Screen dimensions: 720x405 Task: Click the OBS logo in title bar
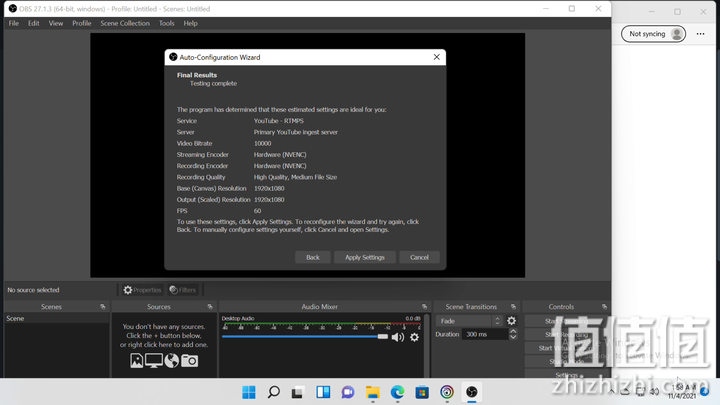pyautogui.click(x=13, y=9)
